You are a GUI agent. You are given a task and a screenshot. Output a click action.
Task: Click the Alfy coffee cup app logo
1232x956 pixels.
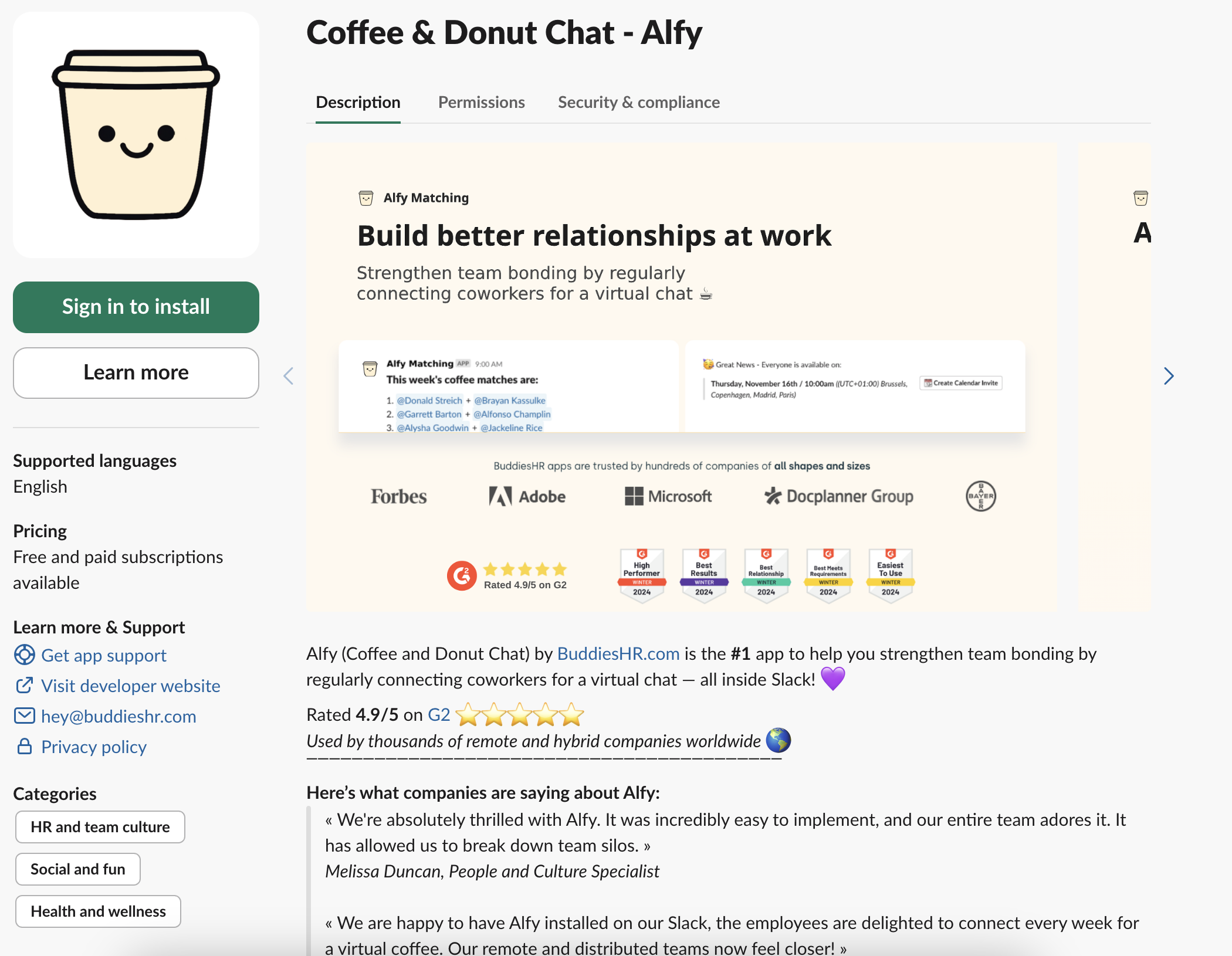point(136,135)
